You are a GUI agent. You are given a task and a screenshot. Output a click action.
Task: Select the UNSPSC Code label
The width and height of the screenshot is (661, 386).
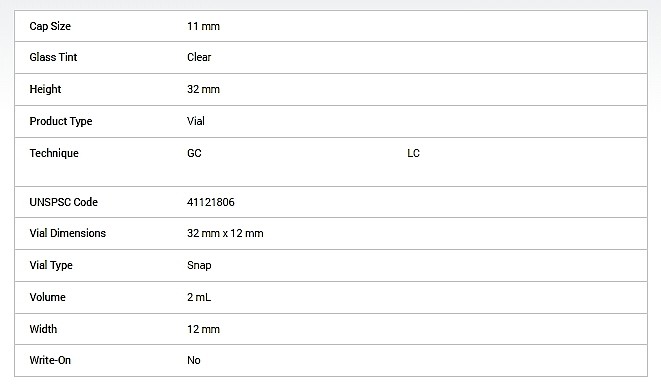click(64, 202)
